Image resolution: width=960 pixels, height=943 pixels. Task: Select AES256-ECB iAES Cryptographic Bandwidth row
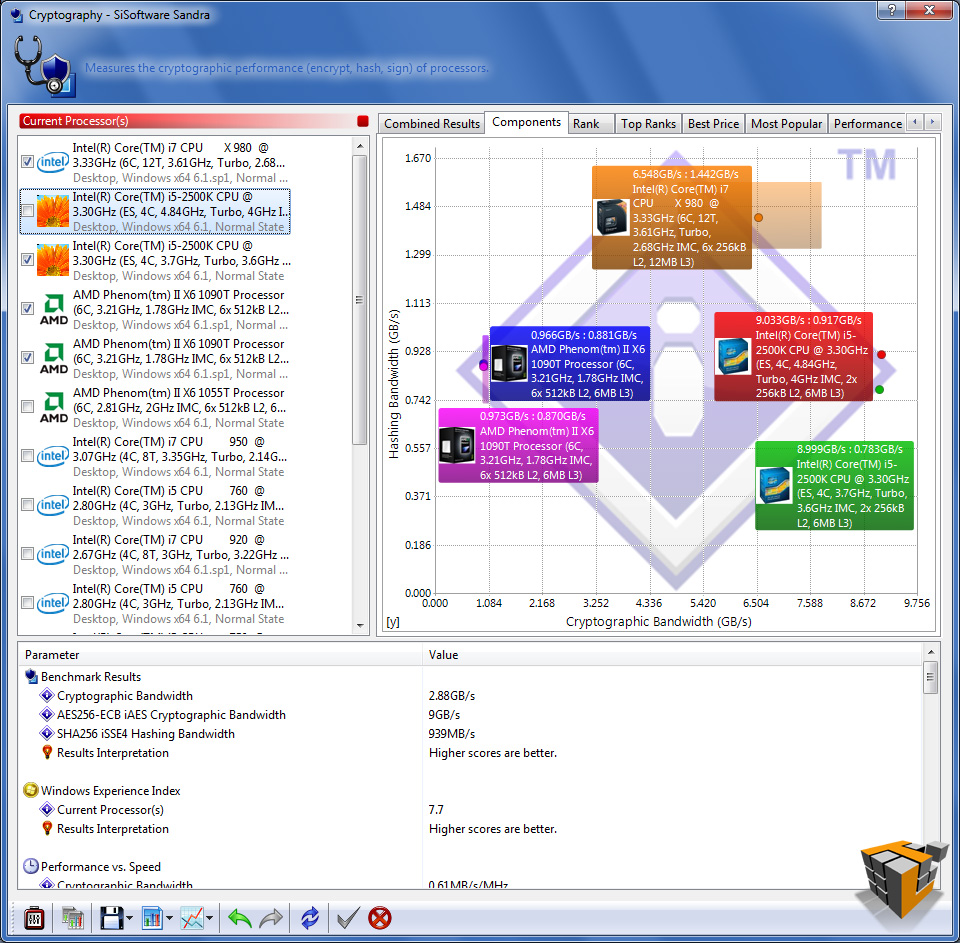[x=470, y=715]
